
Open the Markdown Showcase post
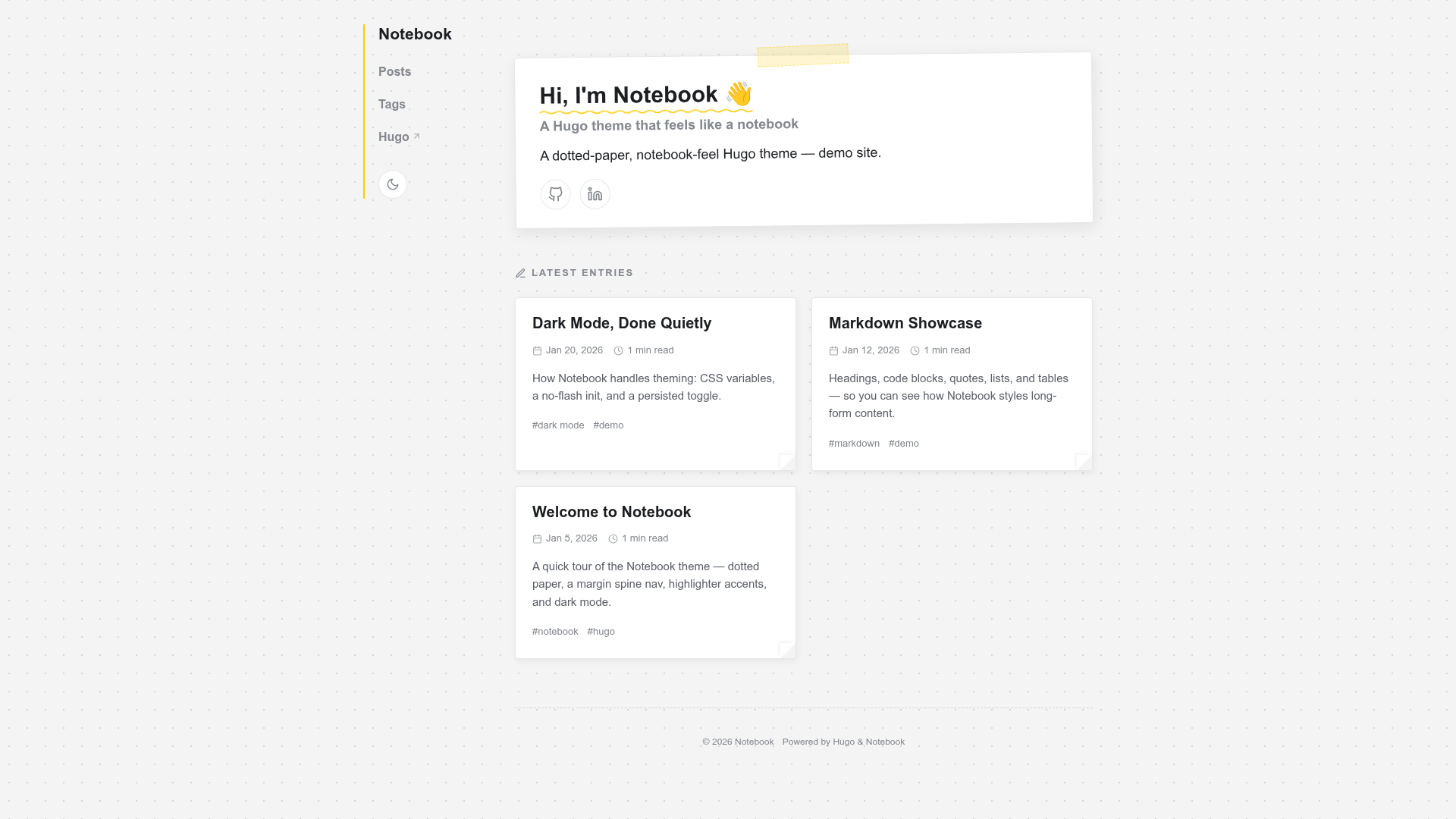coord(905,323)
